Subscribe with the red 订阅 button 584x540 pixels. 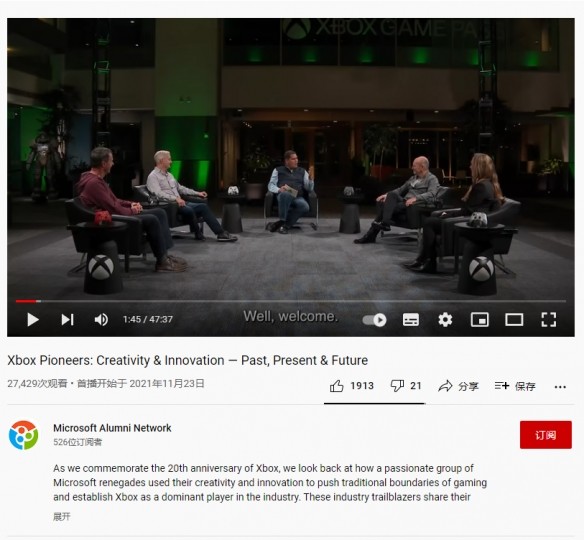(x=546, y=435)
